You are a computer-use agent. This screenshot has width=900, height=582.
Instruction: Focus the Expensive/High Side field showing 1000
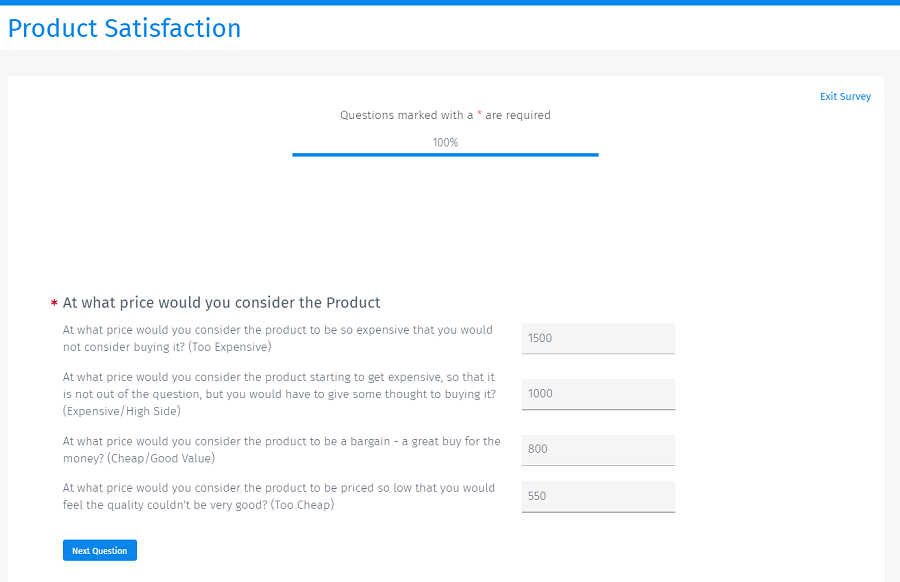598,394
